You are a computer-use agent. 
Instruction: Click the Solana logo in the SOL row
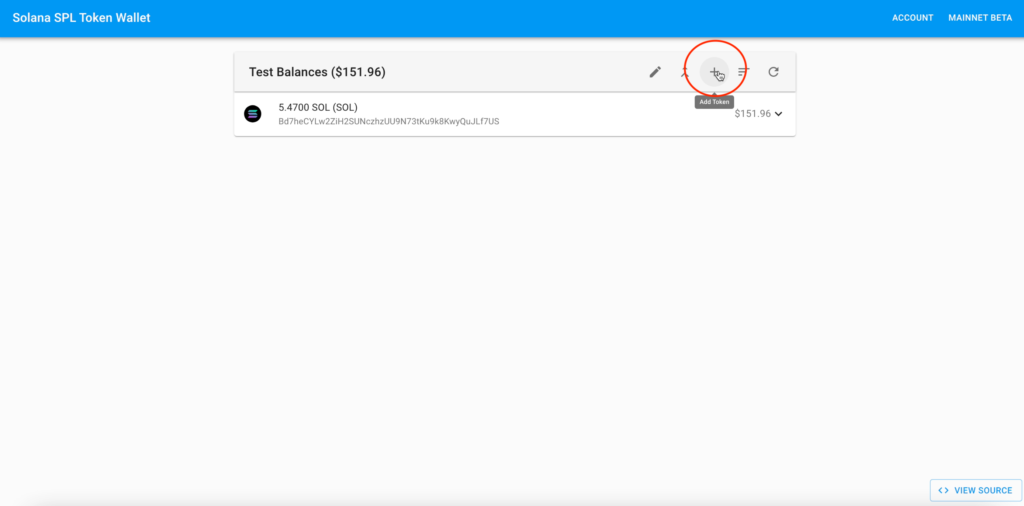coord(253,114)
